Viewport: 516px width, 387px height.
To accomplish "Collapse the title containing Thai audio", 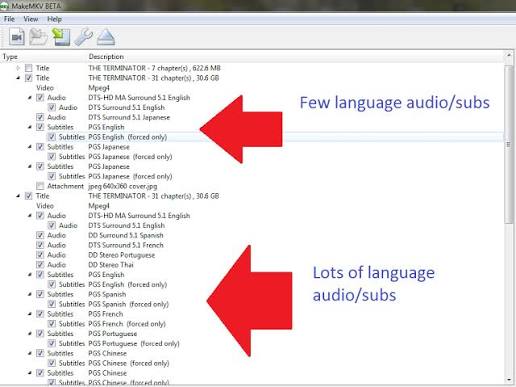I will [x=18, y=196].
